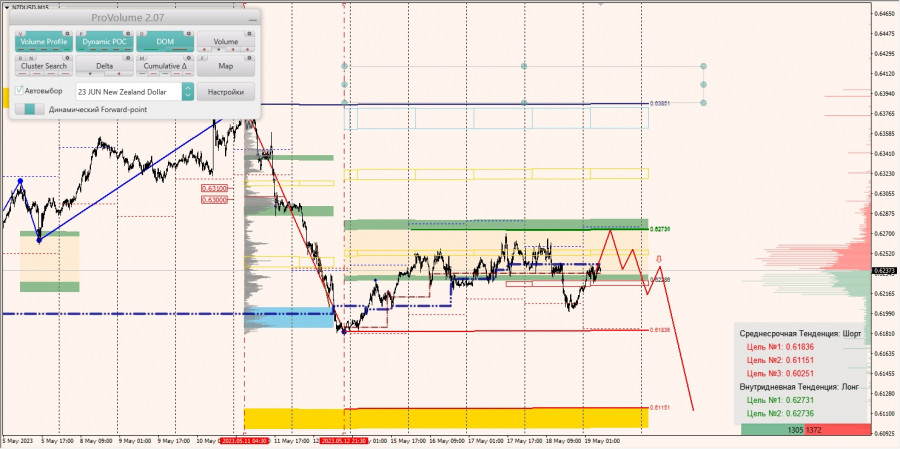Enable the Map indicator
The image size is (900, 449).
click(226, 66)
